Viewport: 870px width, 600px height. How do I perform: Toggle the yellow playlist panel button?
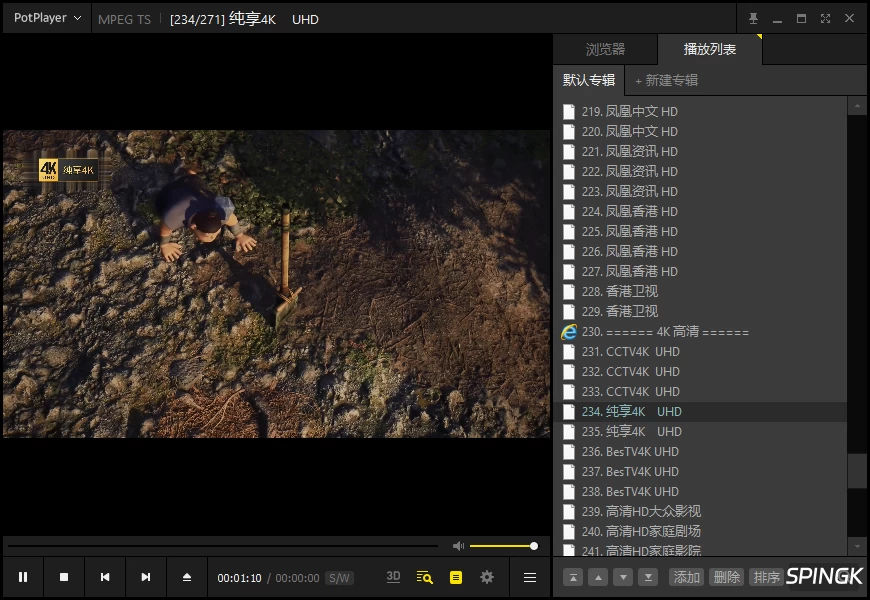pyautogui.click(x=456, y=577)
